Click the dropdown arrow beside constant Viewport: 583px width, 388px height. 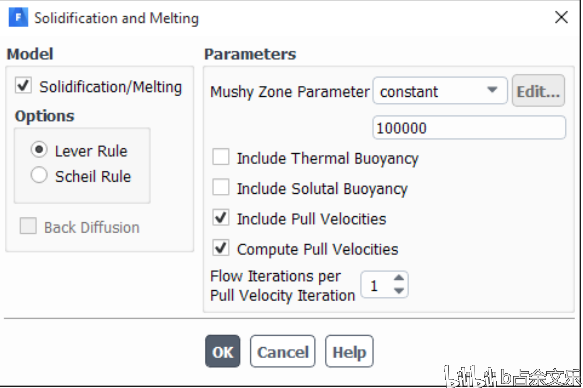(x=492, y=90)
